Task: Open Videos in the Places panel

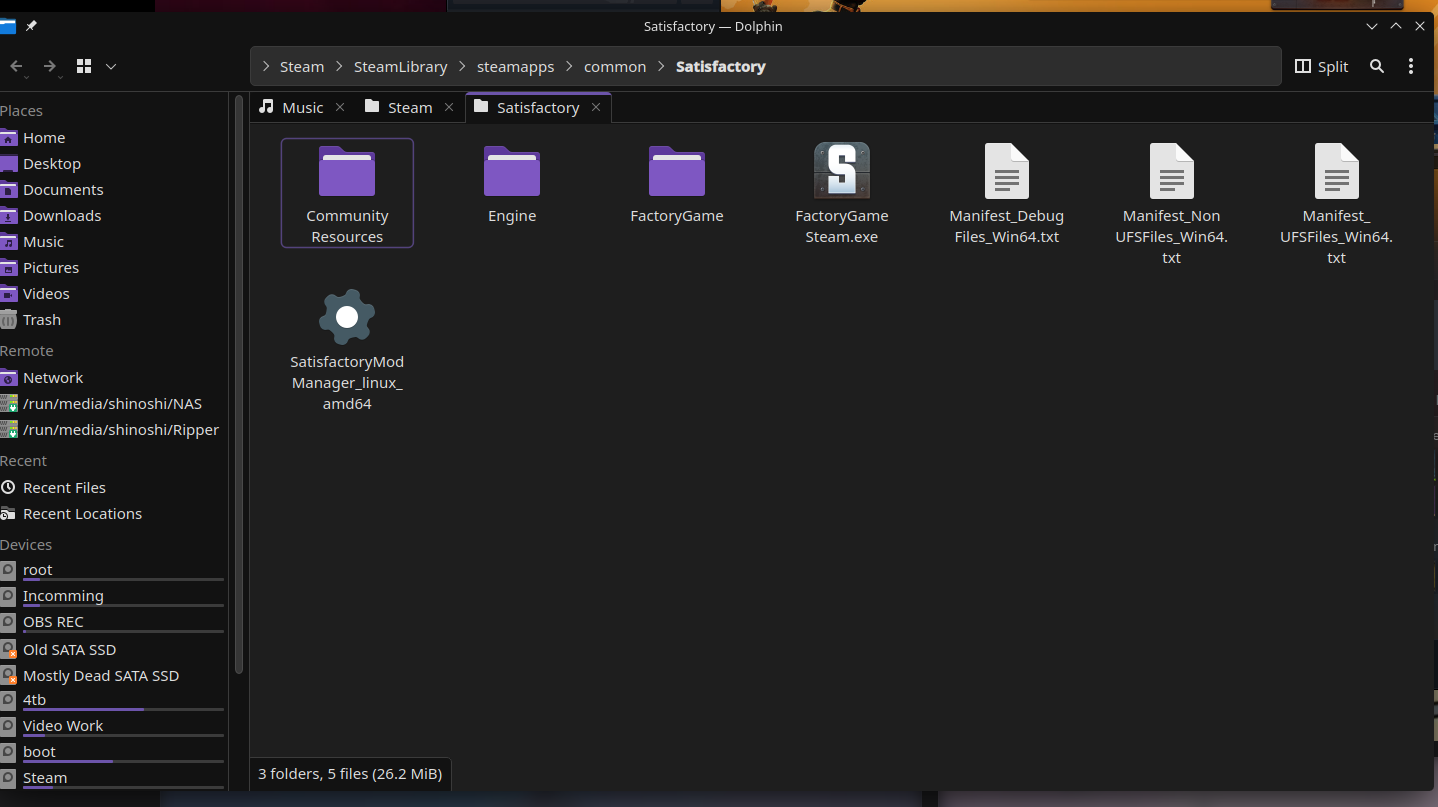Action: 112,294
